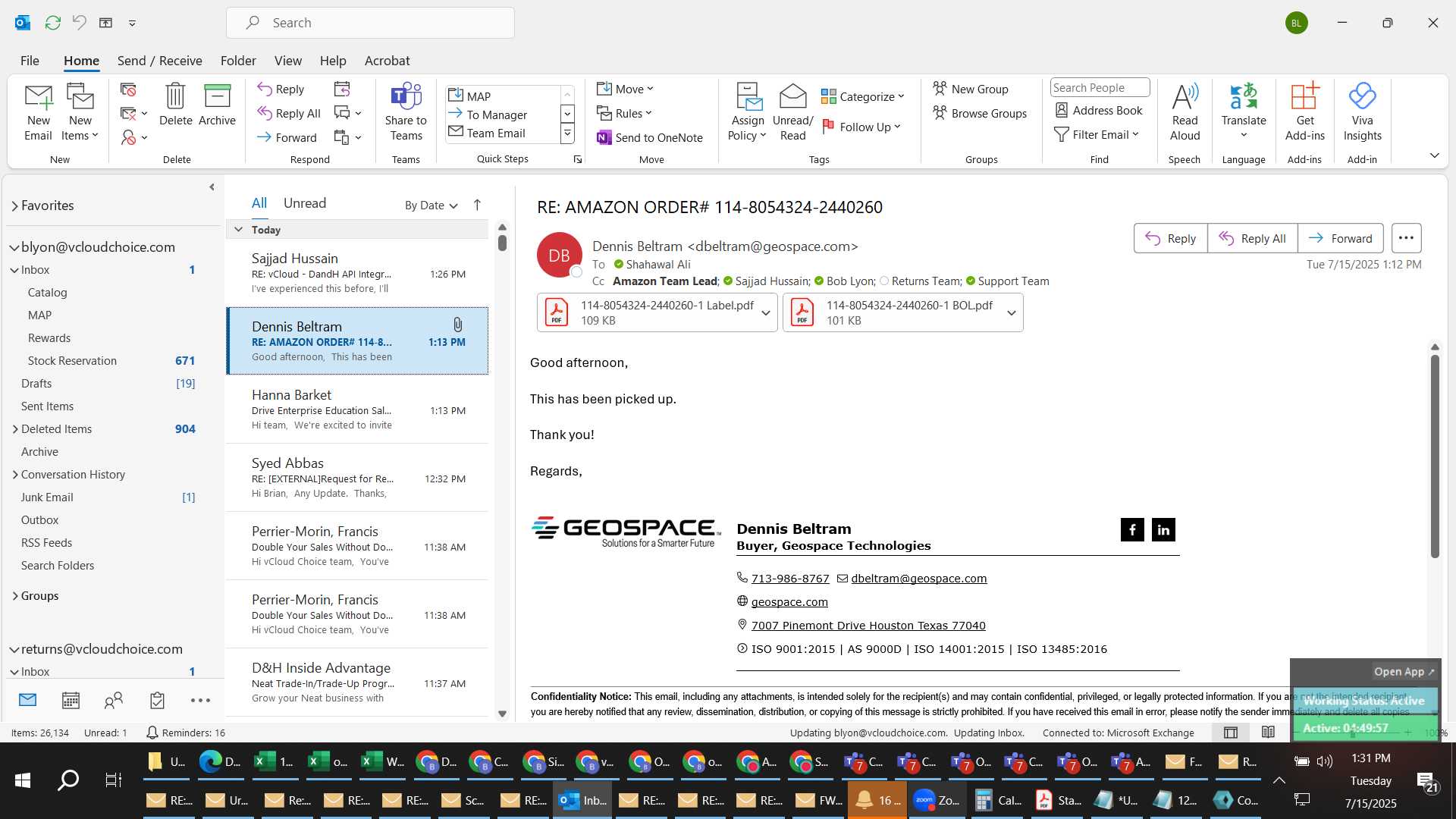This screenshot has width=1456, height=819.
Task: Click the 713-986-8767 phone link
Action: click(790, 578)
